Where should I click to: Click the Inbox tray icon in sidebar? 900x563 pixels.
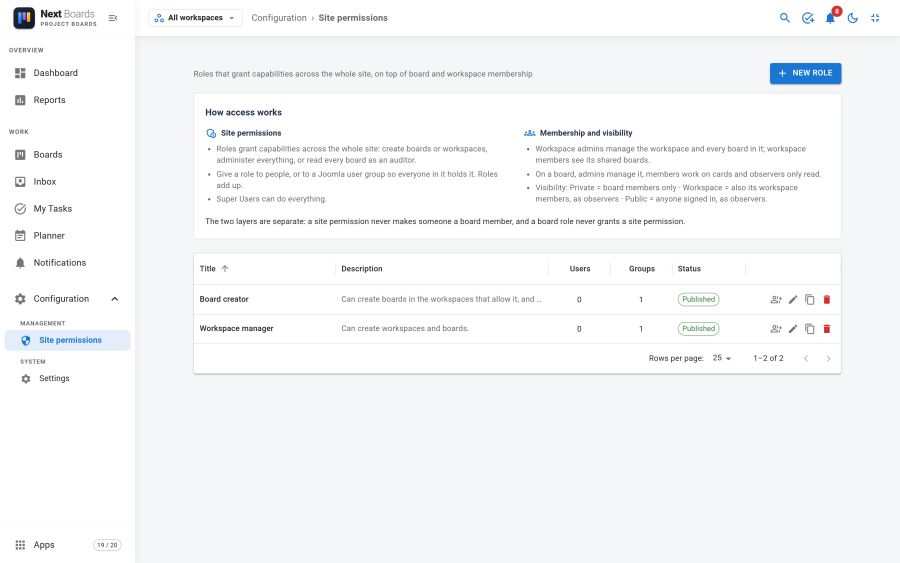click(20, 181)
